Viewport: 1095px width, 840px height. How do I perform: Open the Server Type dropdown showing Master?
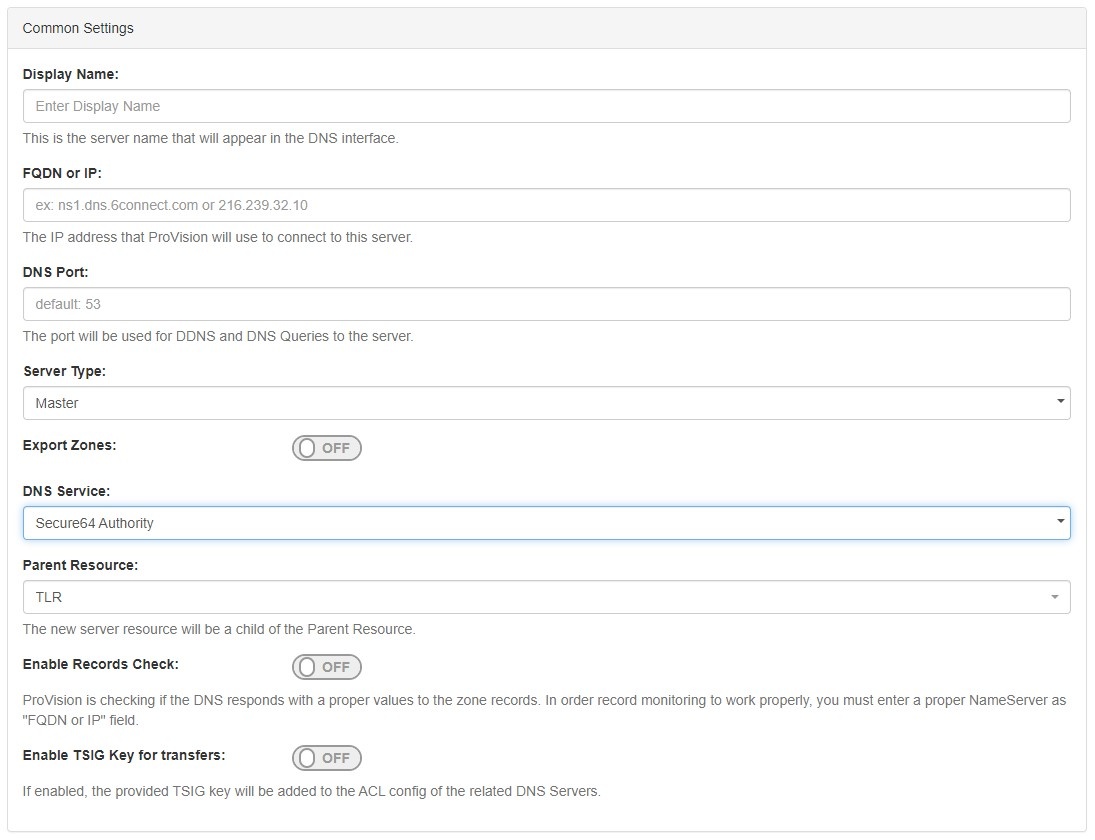click(x=546, y=403)
